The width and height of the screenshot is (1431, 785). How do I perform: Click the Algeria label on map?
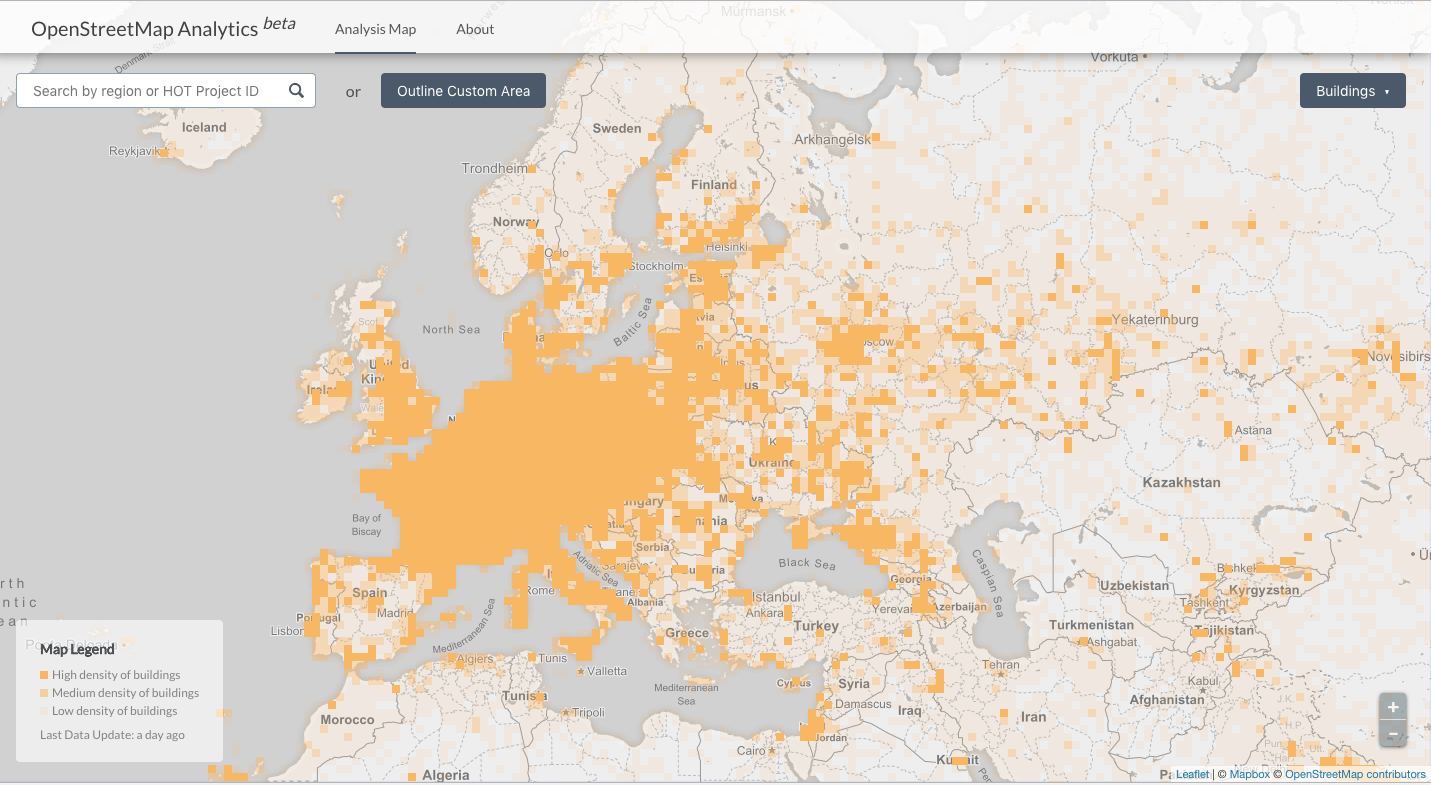pyautogui.click(x=445, y=775)
